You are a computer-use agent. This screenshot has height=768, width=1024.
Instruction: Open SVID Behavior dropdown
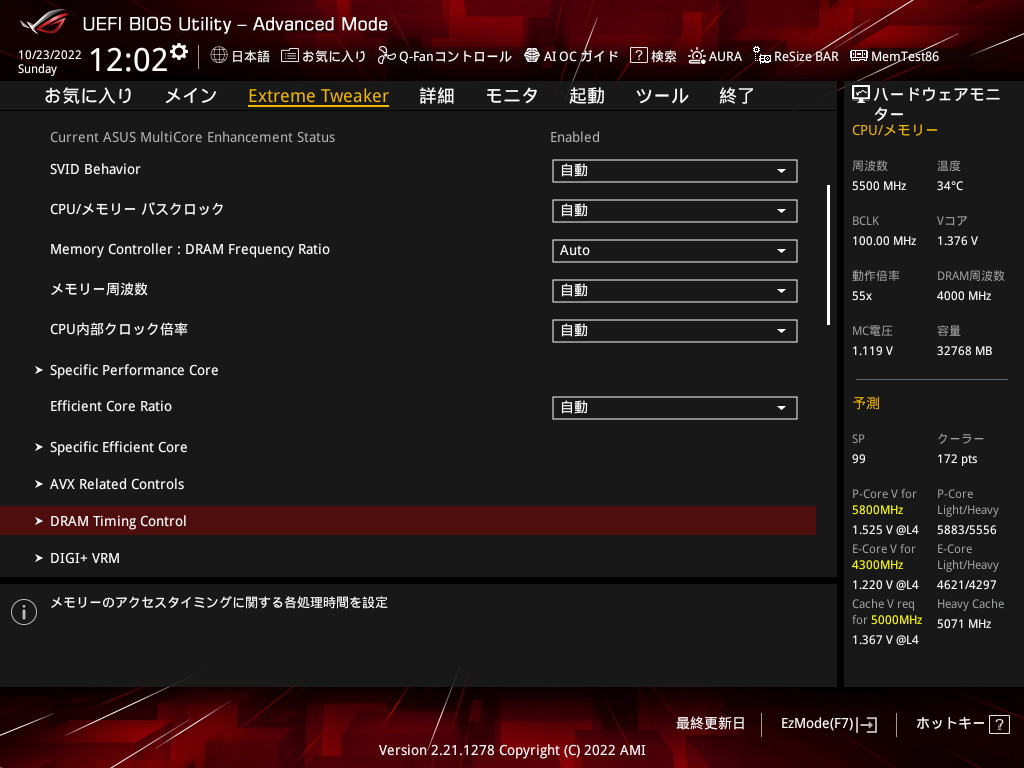click(x=675, y=170)
